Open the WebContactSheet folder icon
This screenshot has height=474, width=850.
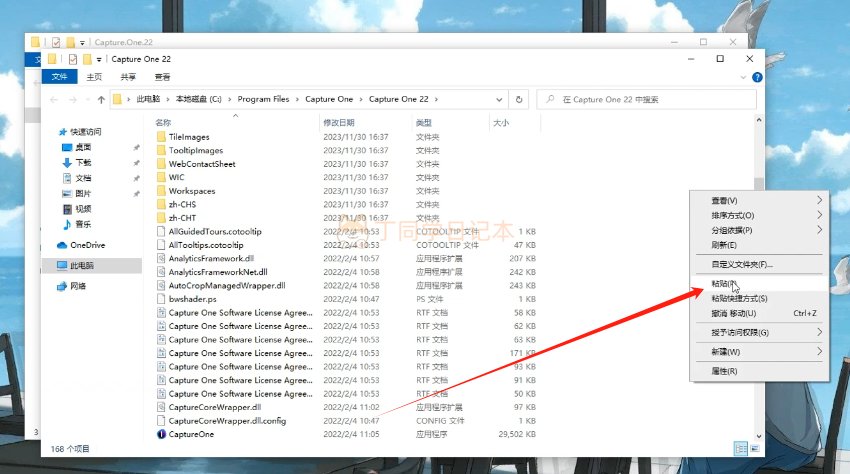click(161, 164)
